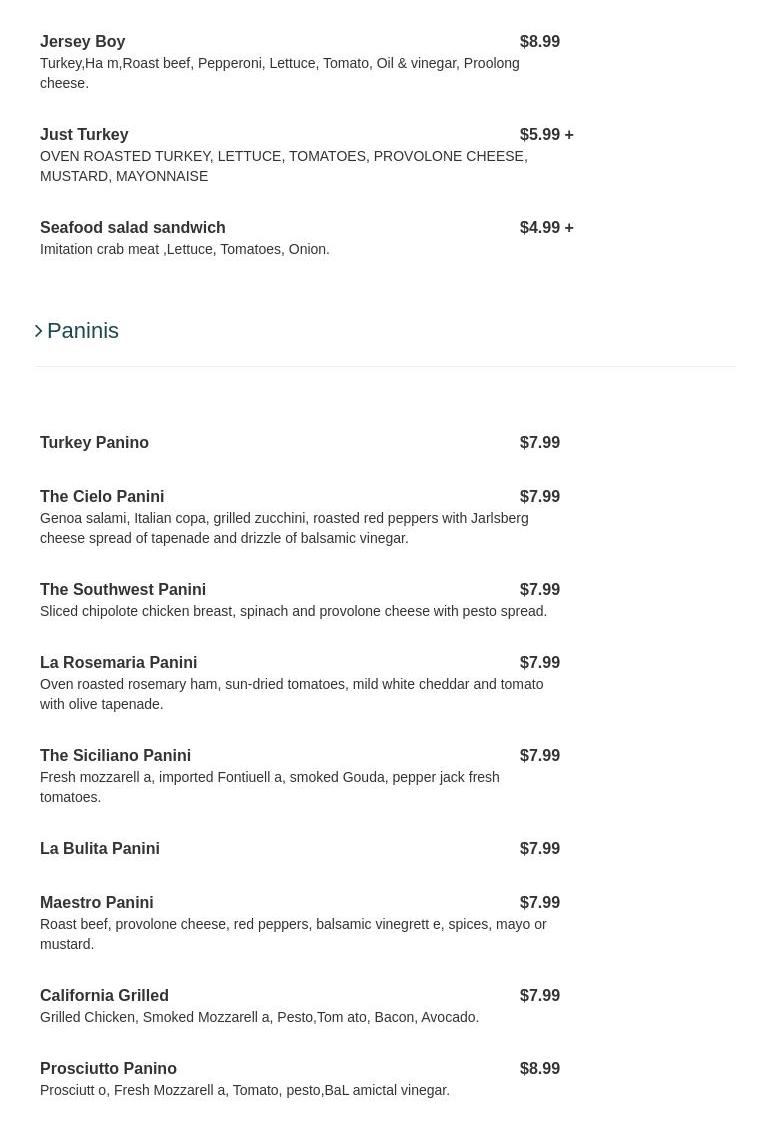The height and width of the screenshot is (1121, 770).
Task: Collapse the Paninis section chevron
Action: pyautogui.click(x=38, y=331)
